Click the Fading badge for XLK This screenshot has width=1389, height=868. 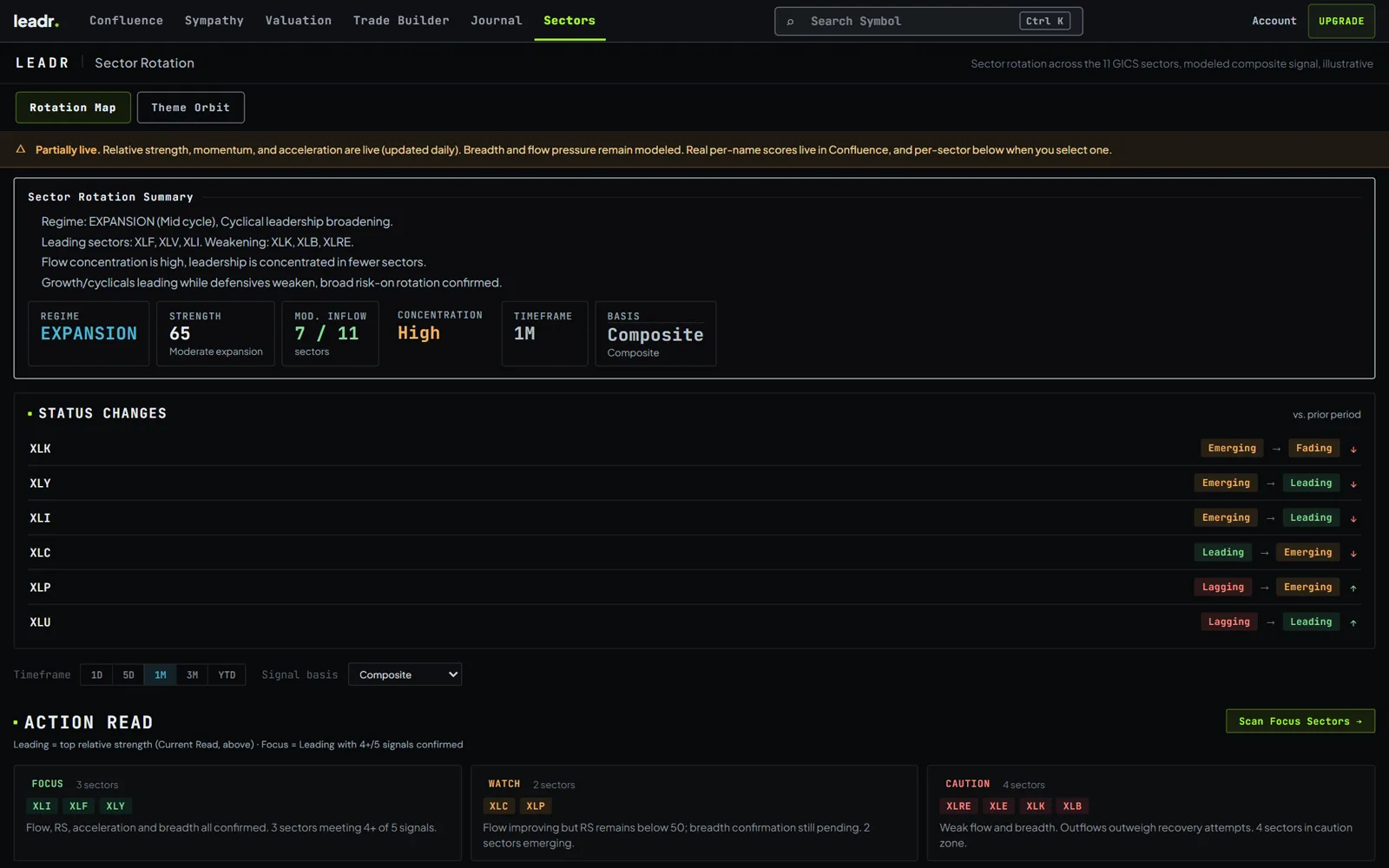1313,449
